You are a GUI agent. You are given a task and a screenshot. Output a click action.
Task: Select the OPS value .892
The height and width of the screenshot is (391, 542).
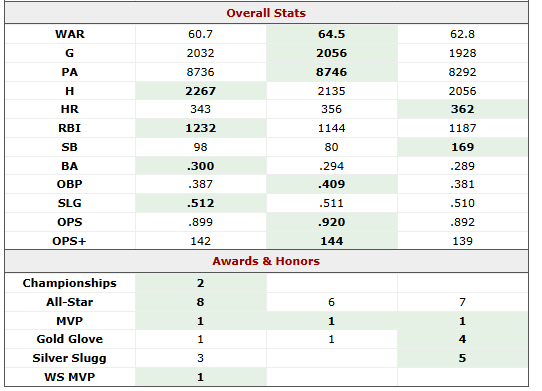pyautogui.click(x=462, y=222)
